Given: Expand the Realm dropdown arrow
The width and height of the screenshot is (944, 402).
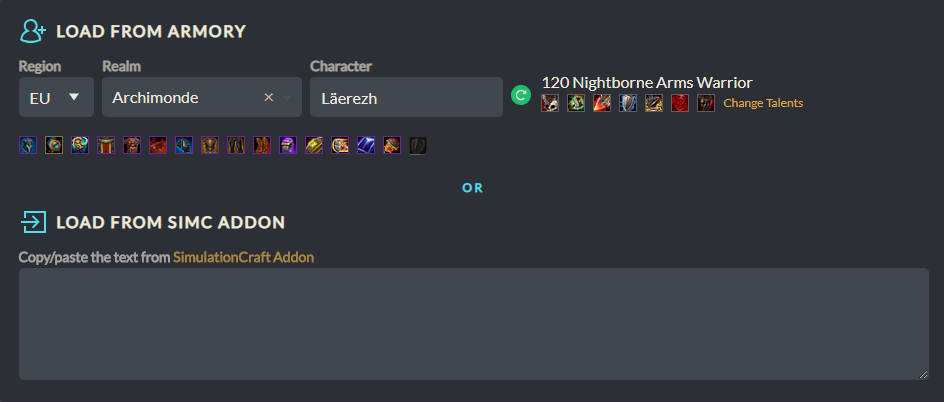Looking at the screenshot, I should pos(288,98).
